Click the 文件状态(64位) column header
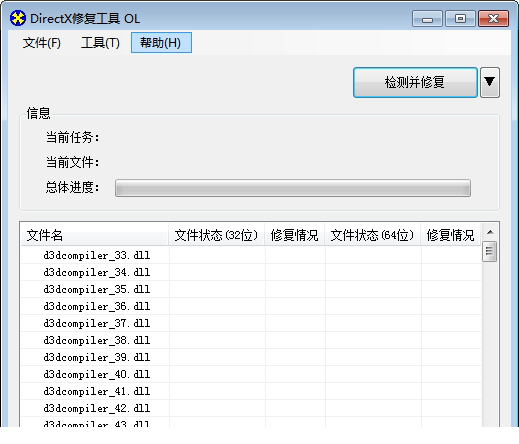Viewport: 519px width, 444px height. [x=372, y=235]
